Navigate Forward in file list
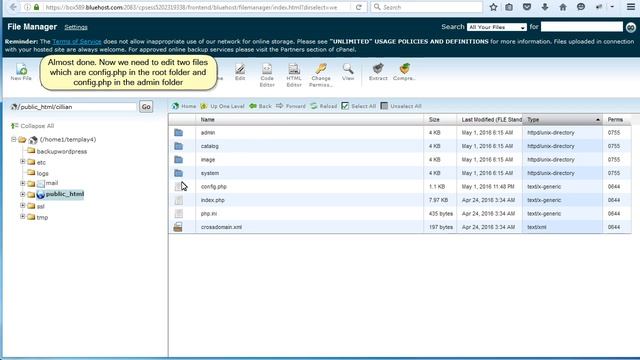The height and width of the screenshot is (360, 640). click(x=291, y=106)
